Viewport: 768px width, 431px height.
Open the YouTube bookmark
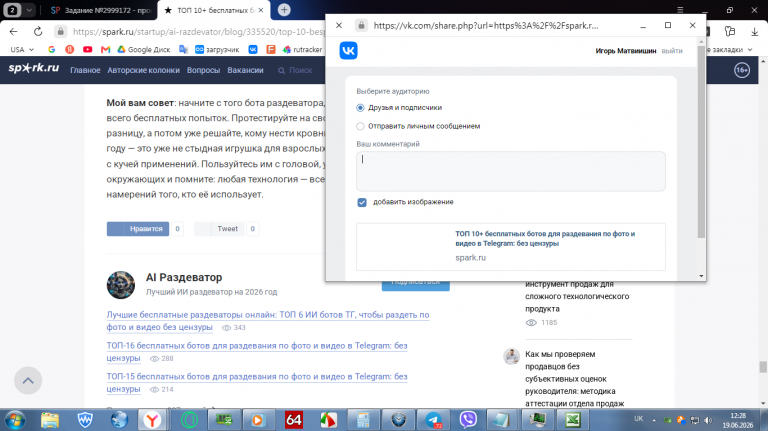87,49
